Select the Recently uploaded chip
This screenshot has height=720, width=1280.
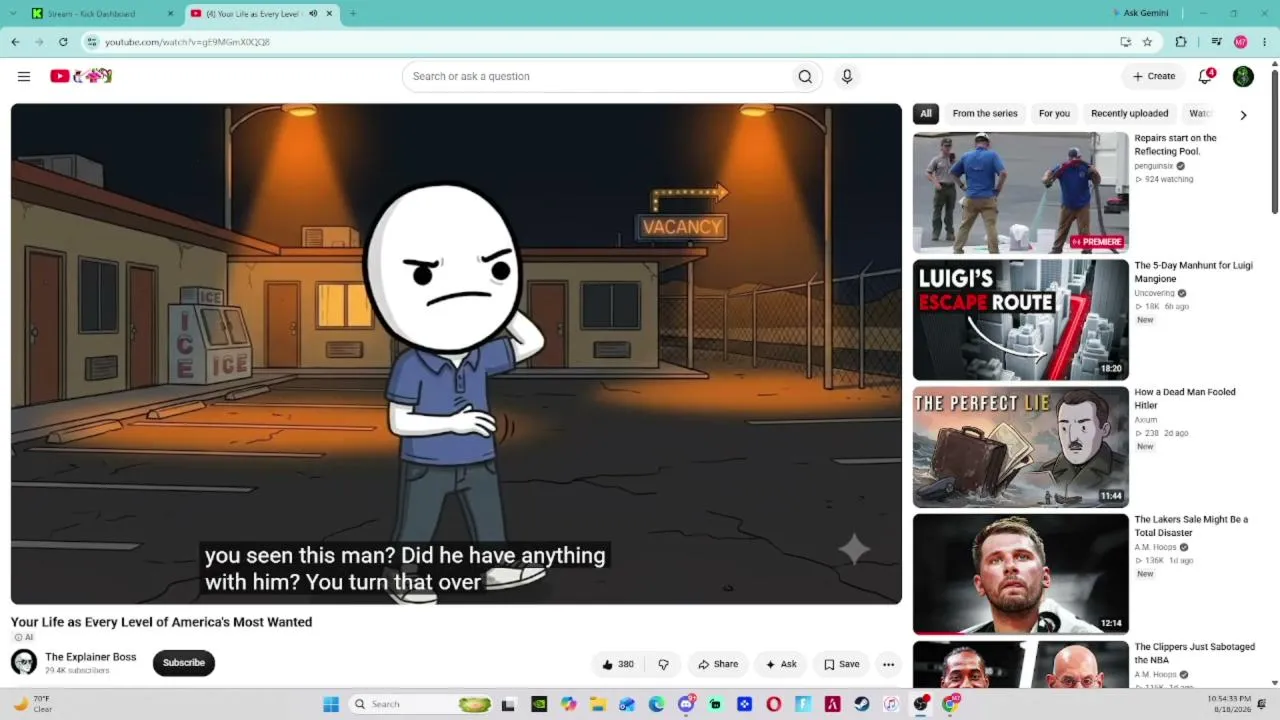1130,114
